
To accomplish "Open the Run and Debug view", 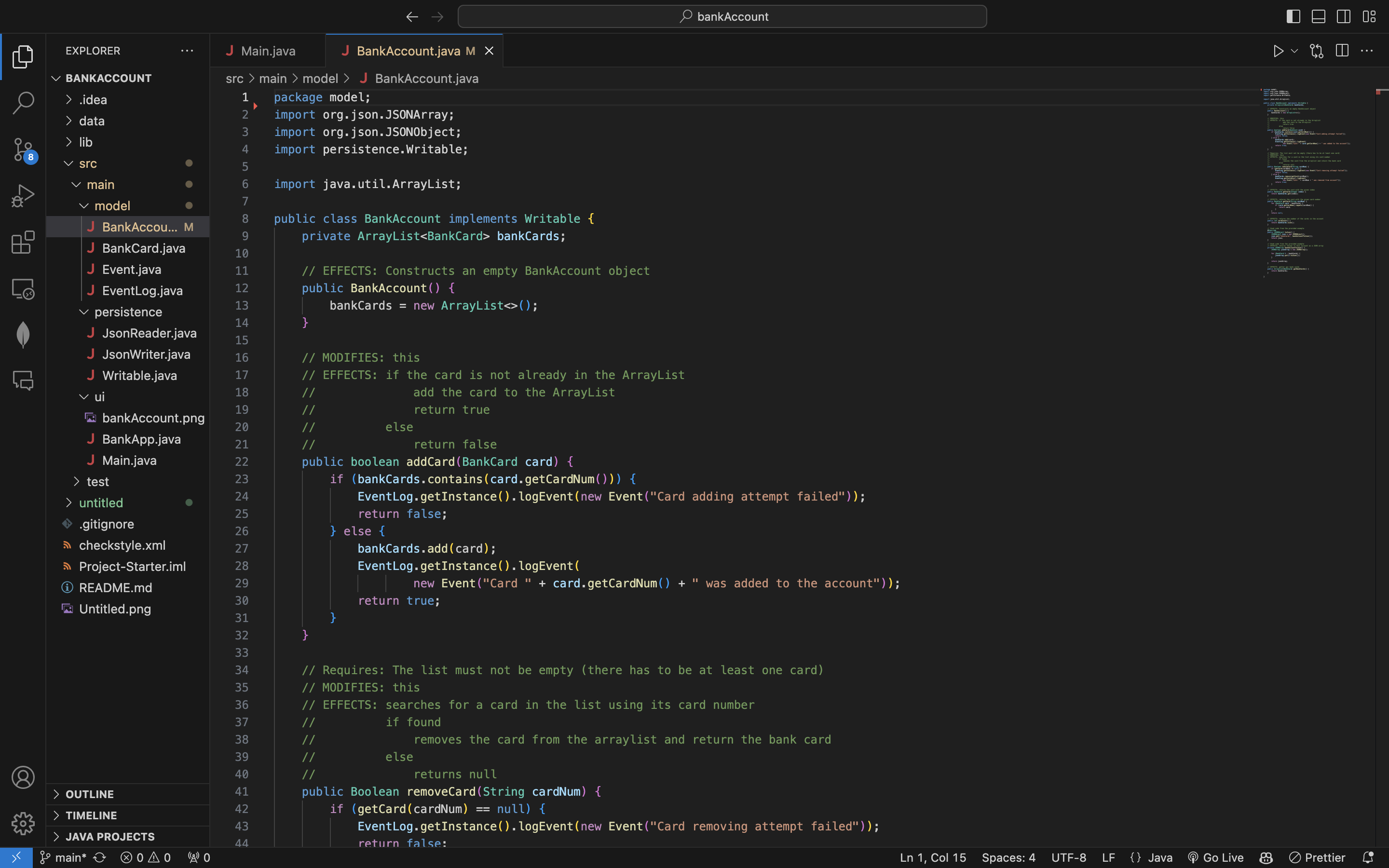I will tap(23, 196).
